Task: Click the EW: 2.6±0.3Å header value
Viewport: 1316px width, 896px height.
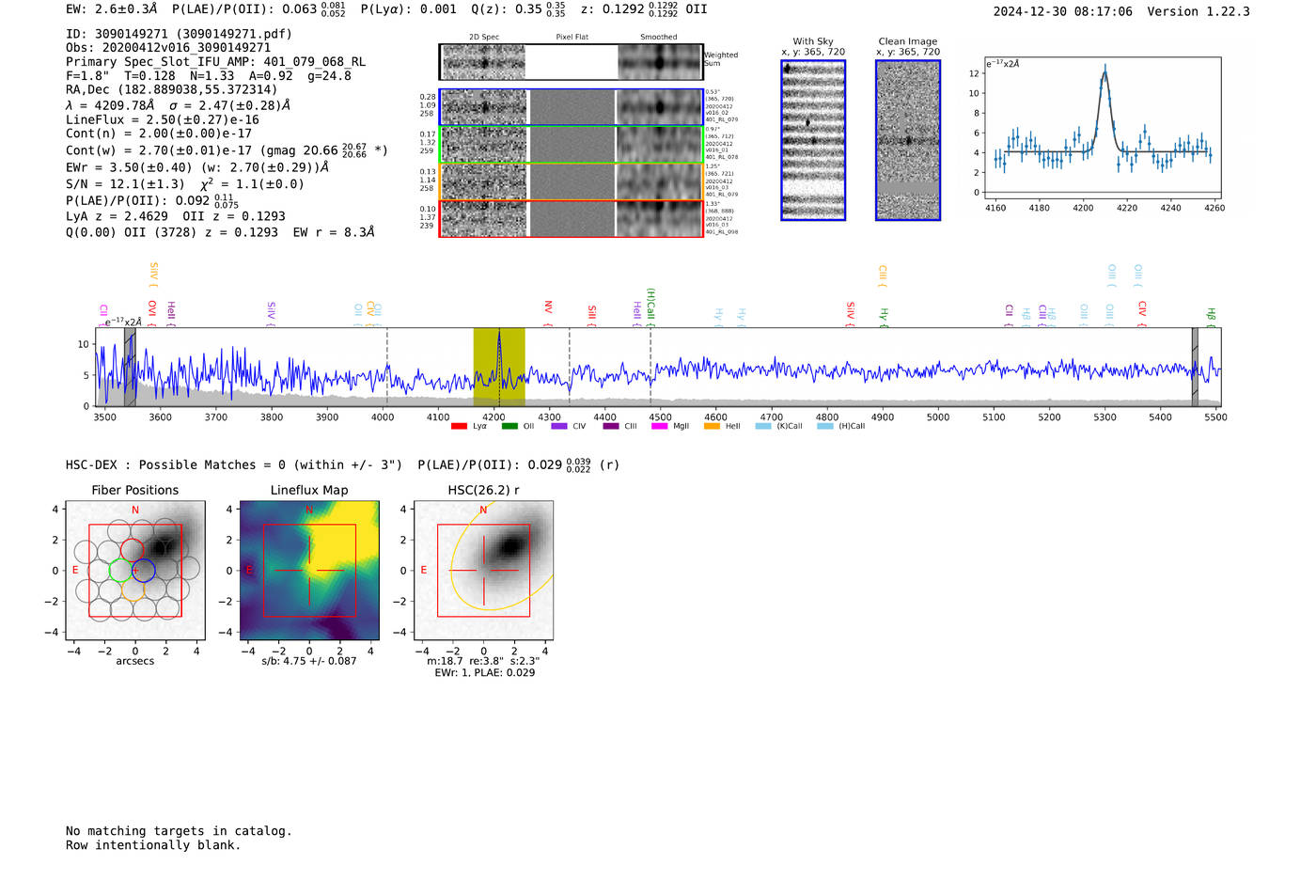Action: (112, 9)
